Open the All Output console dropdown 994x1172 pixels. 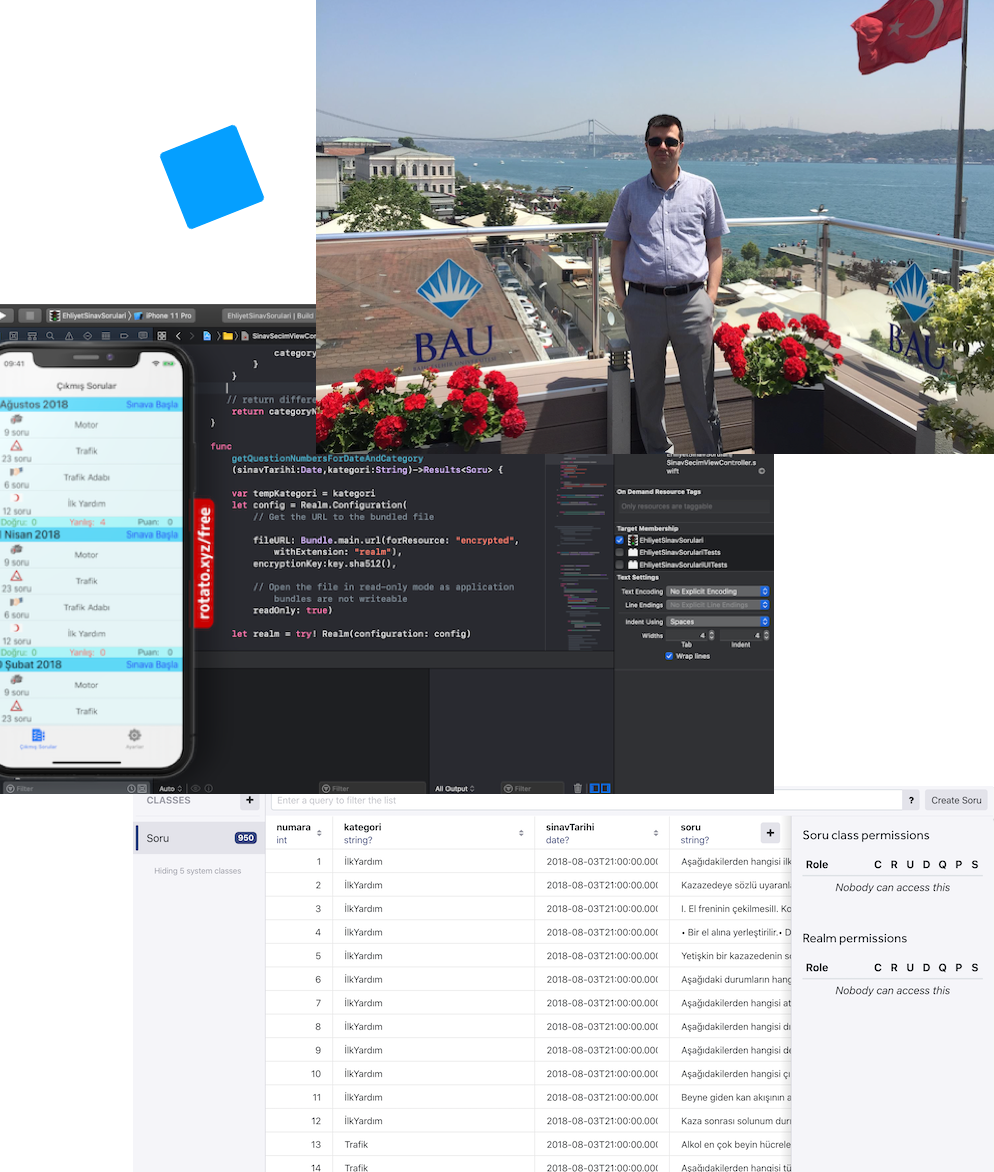455,788
